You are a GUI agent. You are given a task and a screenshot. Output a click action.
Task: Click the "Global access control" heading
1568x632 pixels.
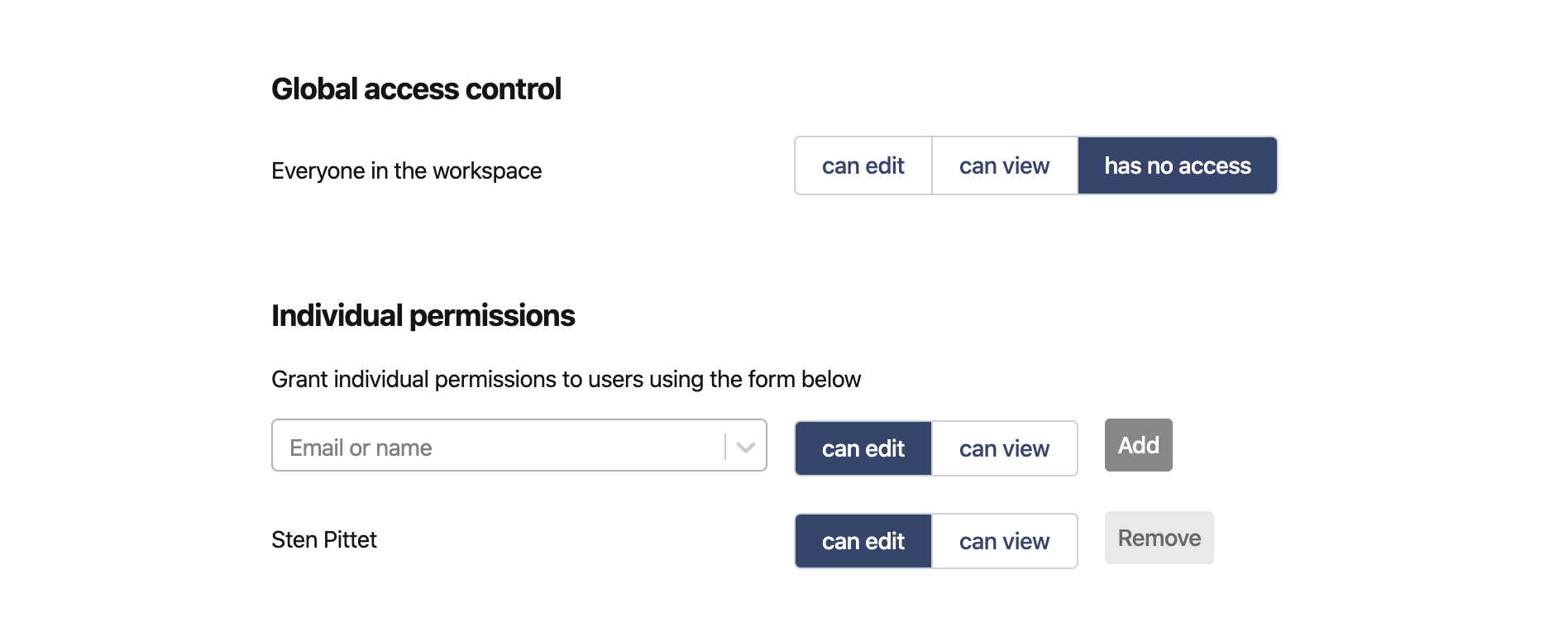tap(416, 89)
